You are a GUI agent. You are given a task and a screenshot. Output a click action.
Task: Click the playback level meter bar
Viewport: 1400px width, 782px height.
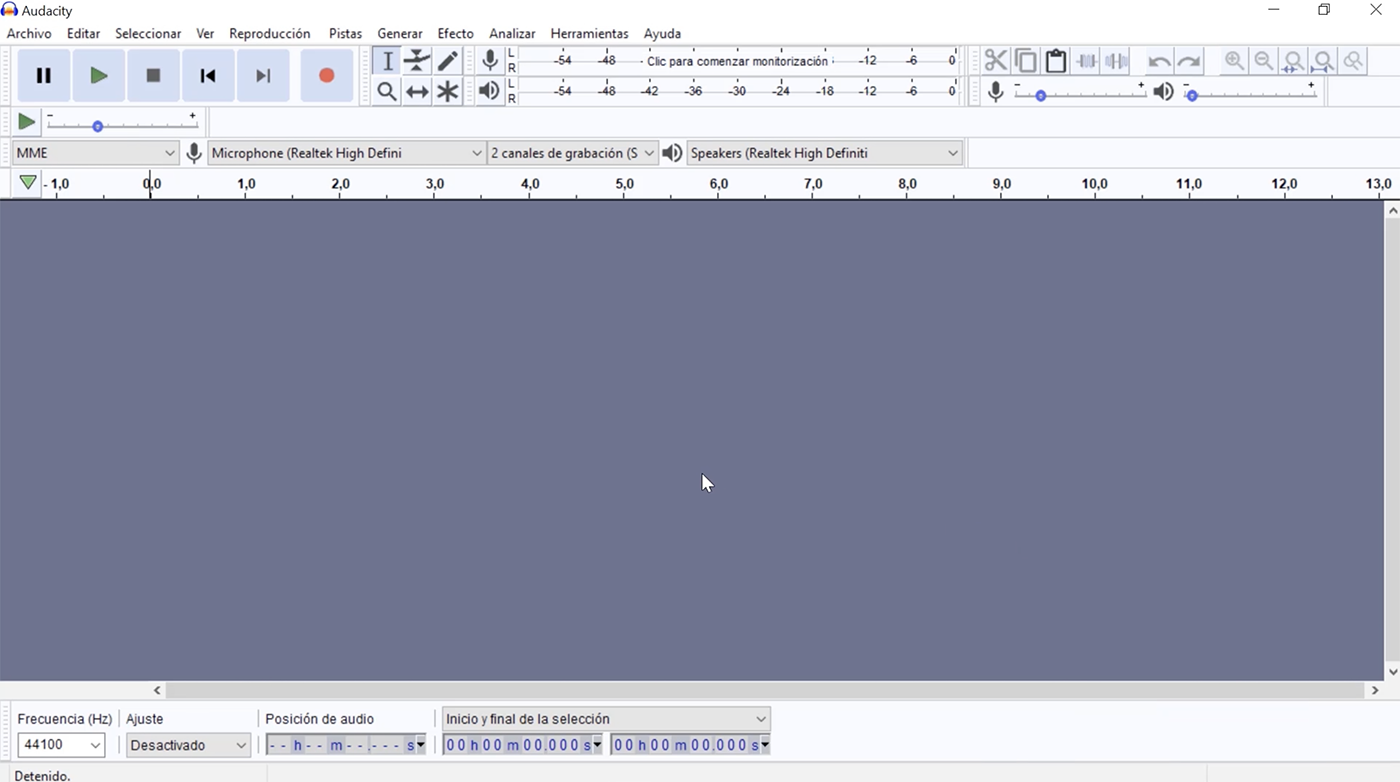click(739, 91)
